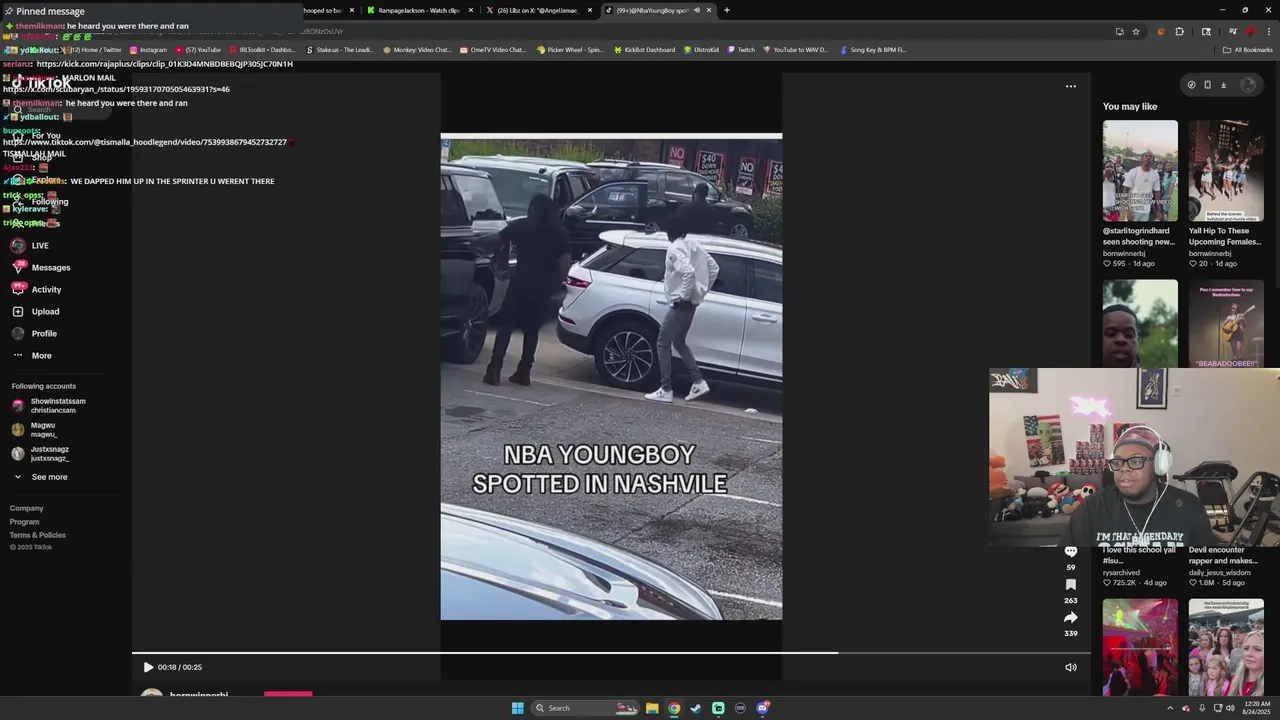Open KickBot Dashboard bookmark

point(644,49)
